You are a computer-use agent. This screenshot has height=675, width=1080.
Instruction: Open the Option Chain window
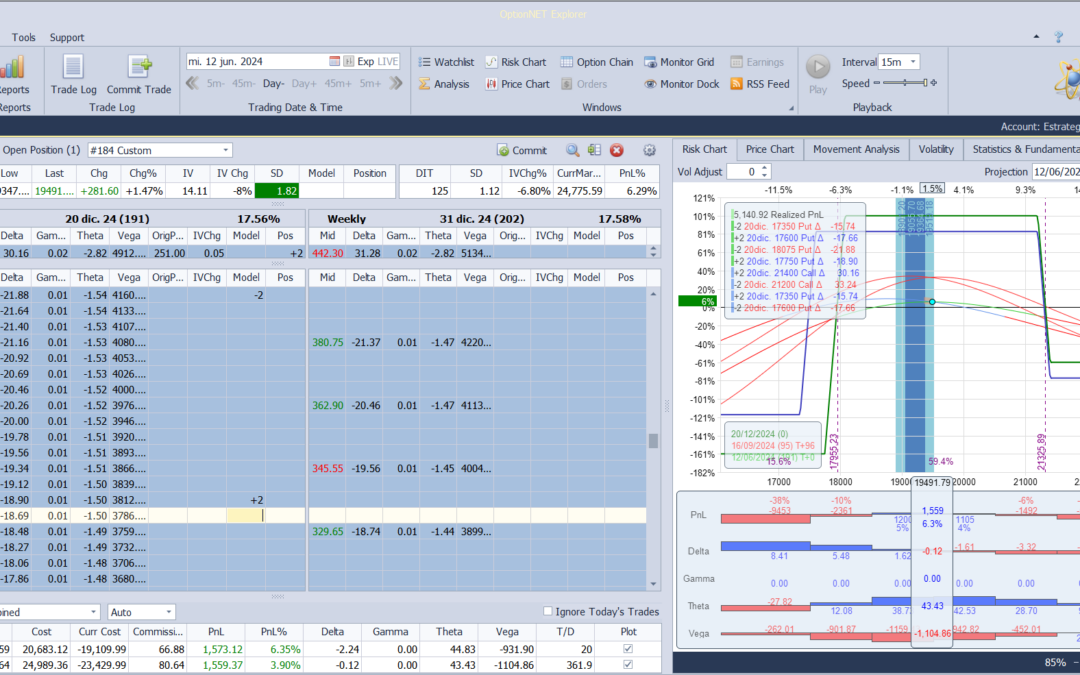coord(596,62)
